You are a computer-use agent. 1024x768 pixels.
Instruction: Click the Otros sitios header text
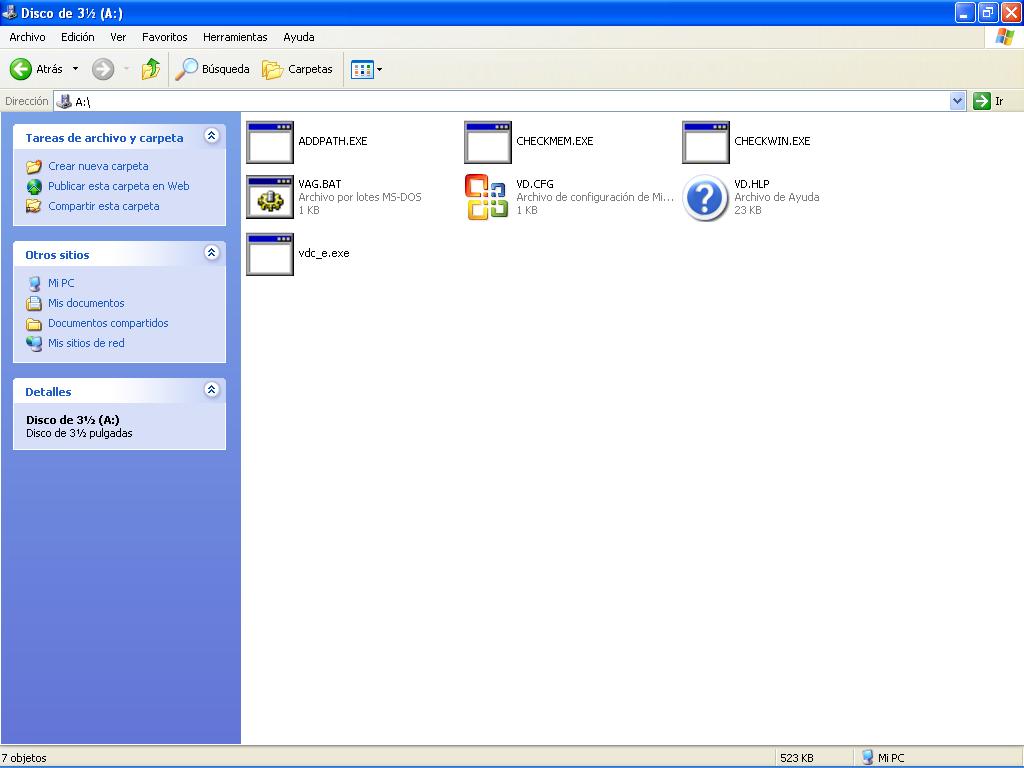pos(57,255)
